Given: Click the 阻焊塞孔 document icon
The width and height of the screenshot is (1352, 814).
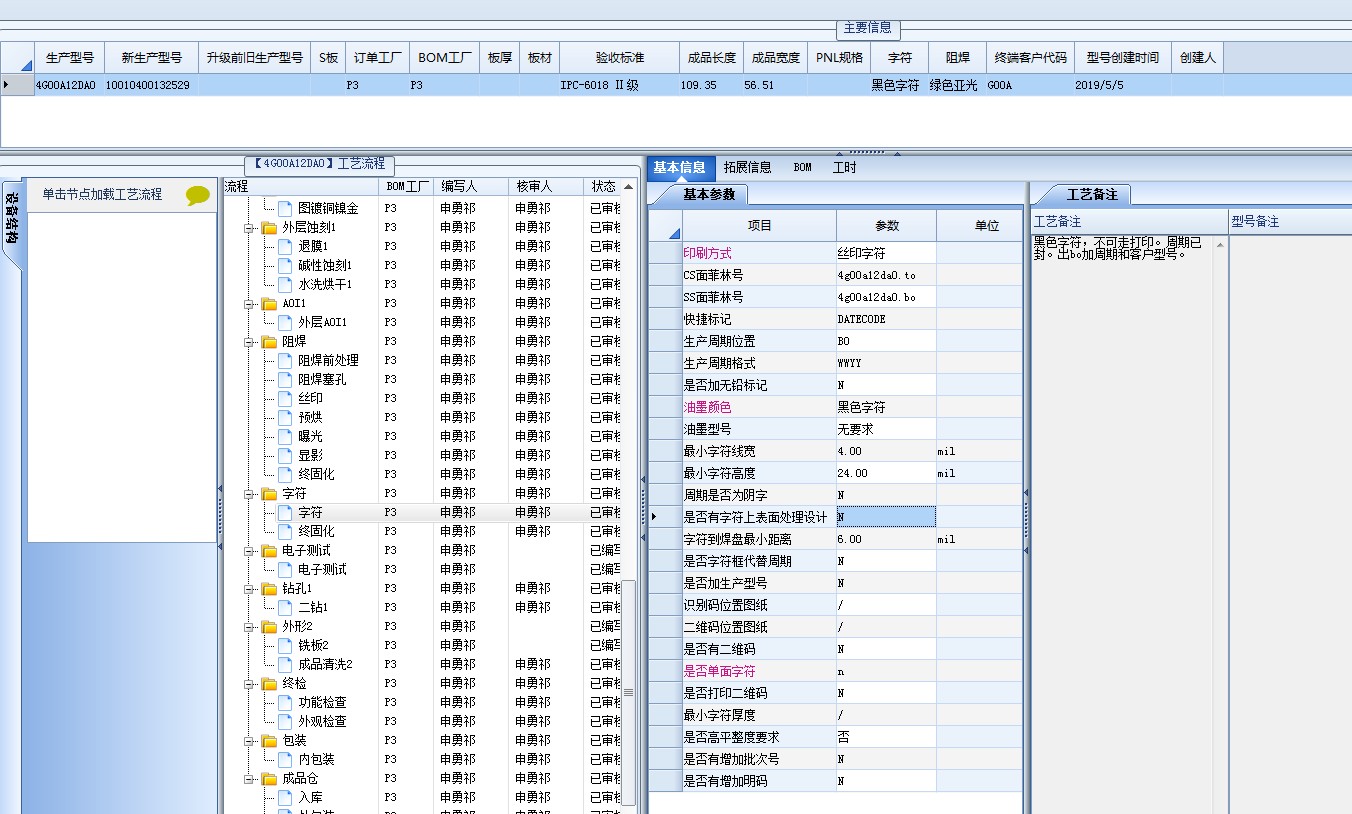Looking at the screenshot, I should point(285,379).
